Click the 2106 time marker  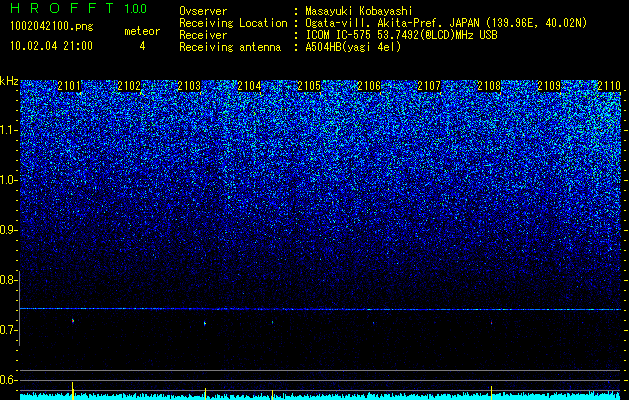click(369, 86)
